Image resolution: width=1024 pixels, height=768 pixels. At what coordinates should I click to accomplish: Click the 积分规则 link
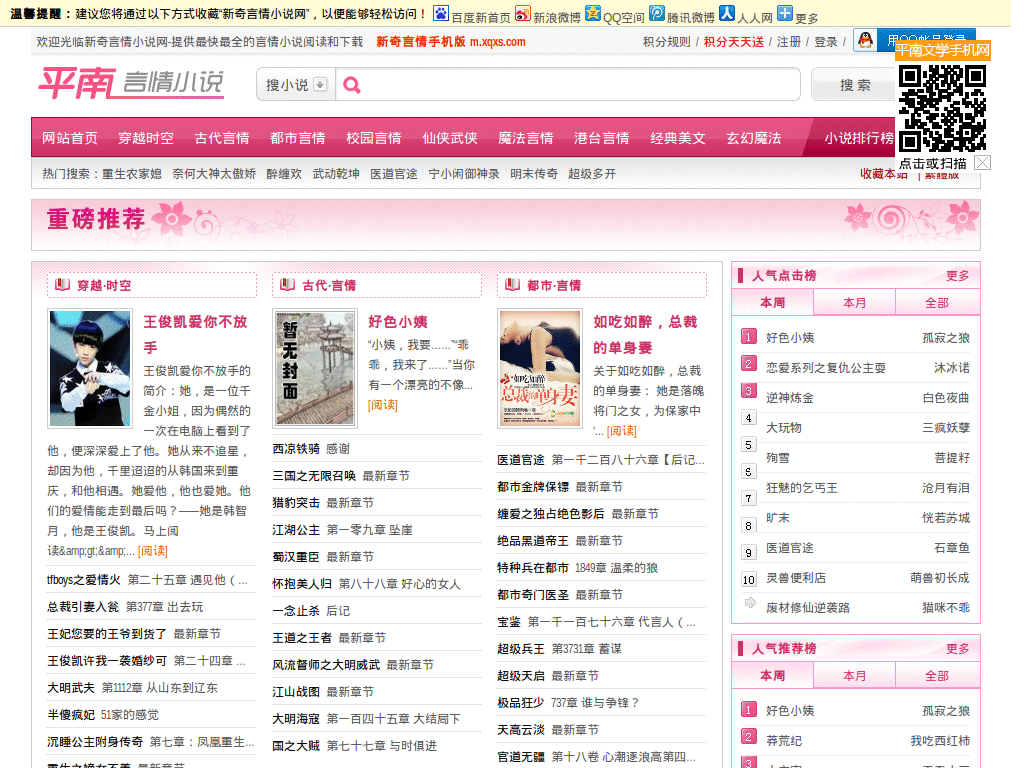coord(666,42)
